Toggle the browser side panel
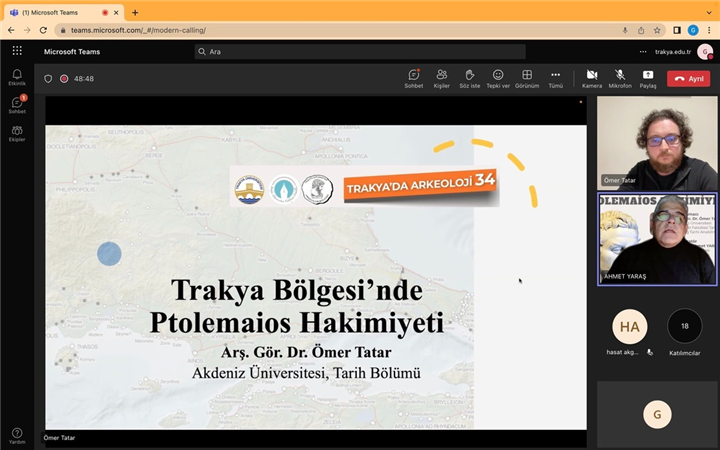720x450 pixels. tap(677, 30)
